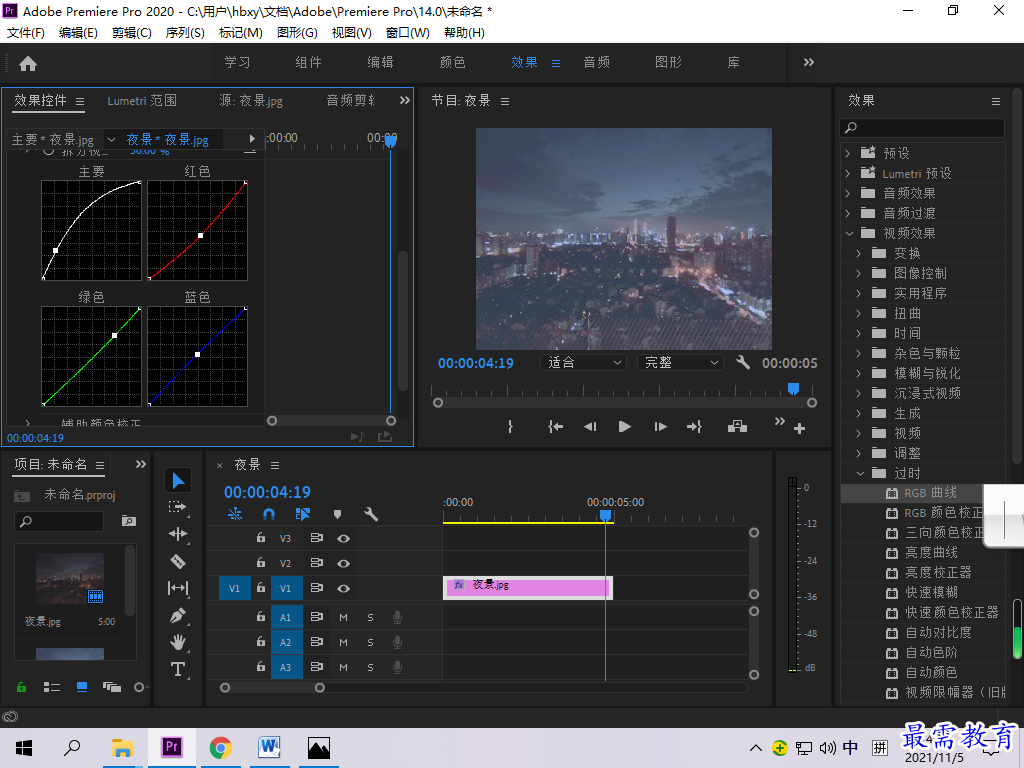The height and width of the screenshot is (768, 1024).
Task: Select the Slip tool
Action: point(178,588)
